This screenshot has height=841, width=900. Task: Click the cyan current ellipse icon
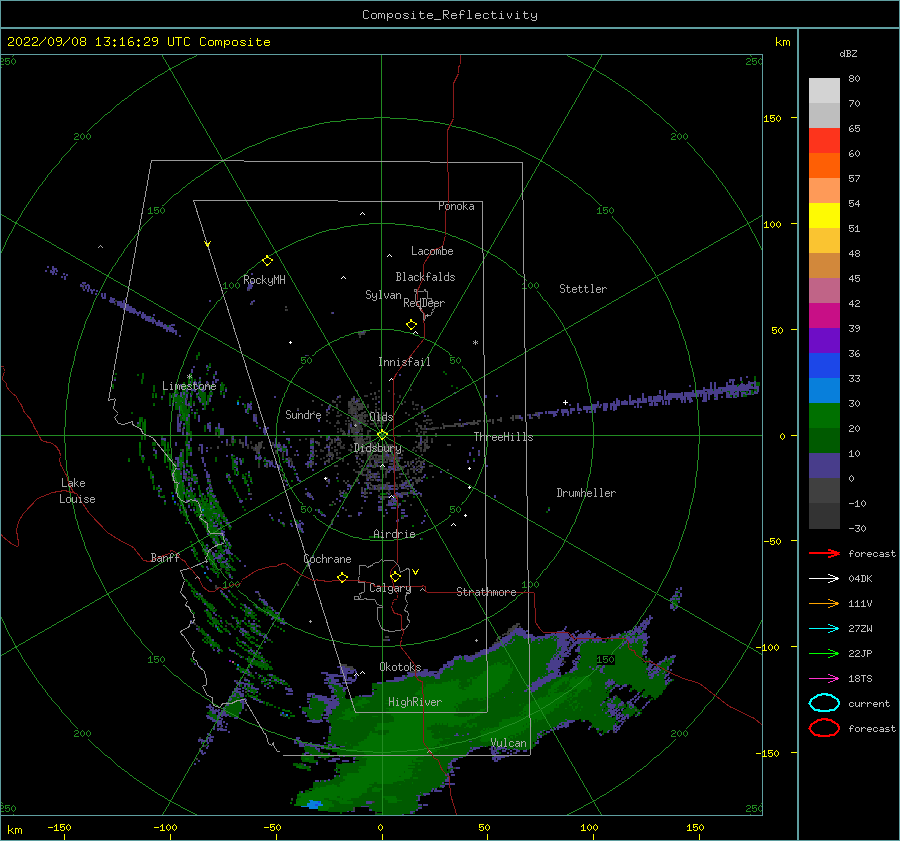pyautogui.click(x=824, y=703)
